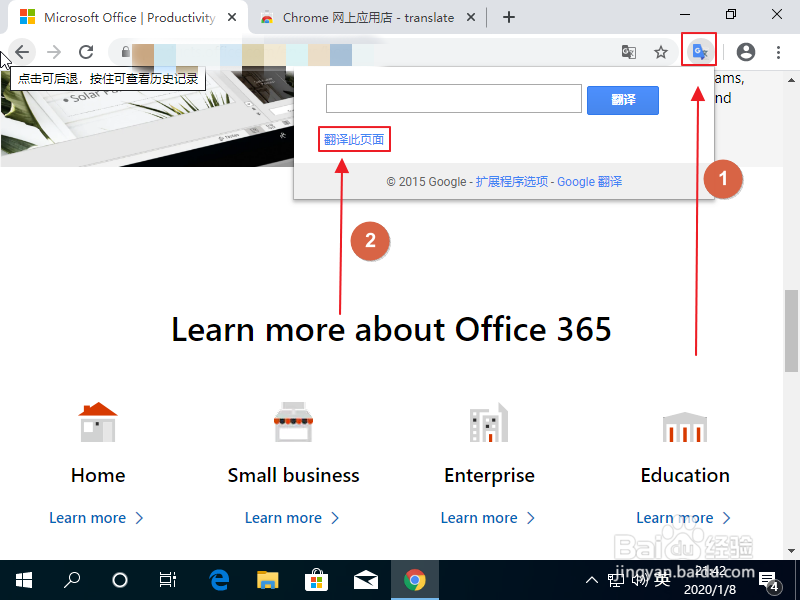Click the blue 翻译 button
This screenshot has height=600, width=800.
click(x=622, y=100)
